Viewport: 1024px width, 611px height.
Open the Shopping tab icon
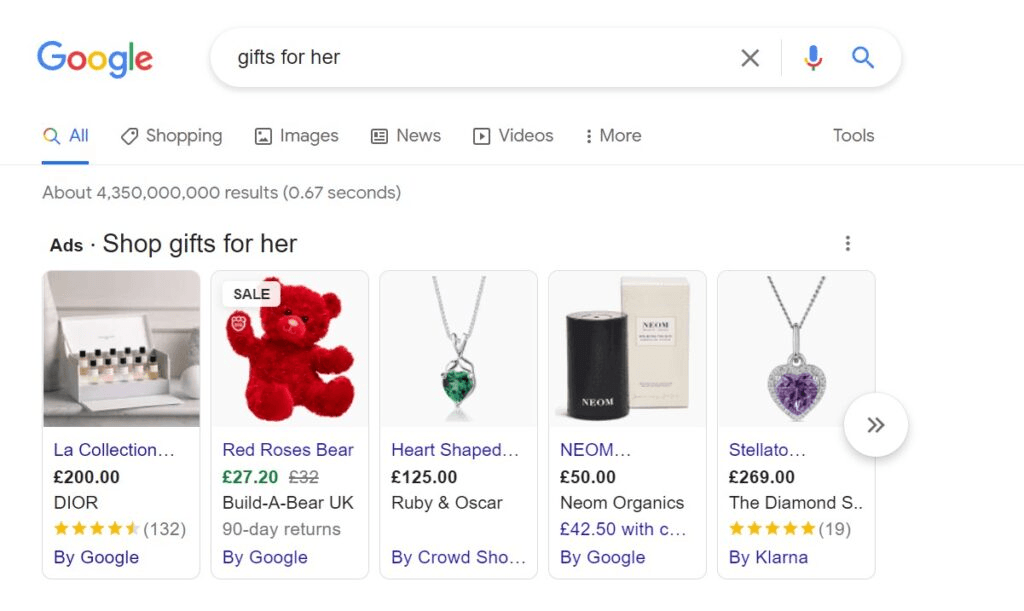(x=131, y=135)
